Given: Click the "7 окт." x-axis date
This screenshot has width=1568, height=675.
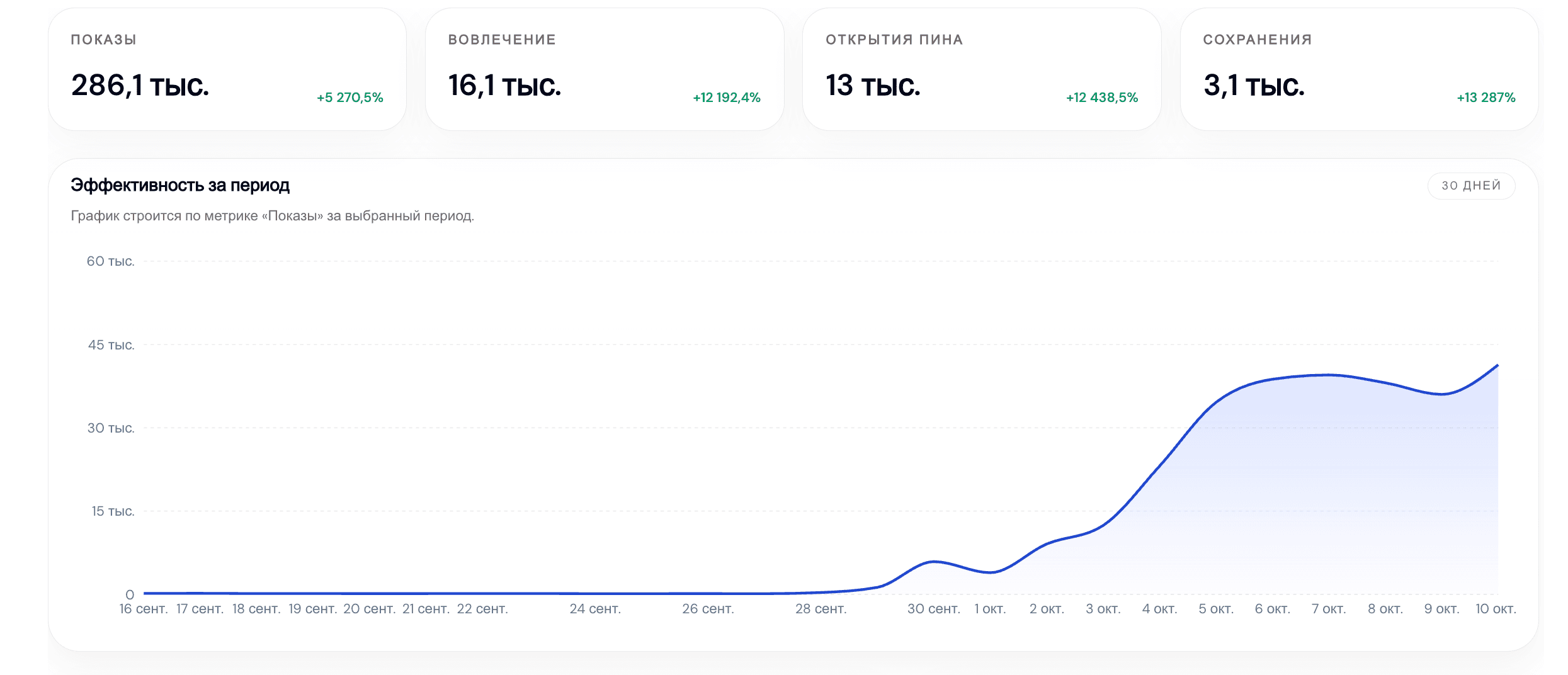Looking at the screenshot, I should (x=1329, y=609).
